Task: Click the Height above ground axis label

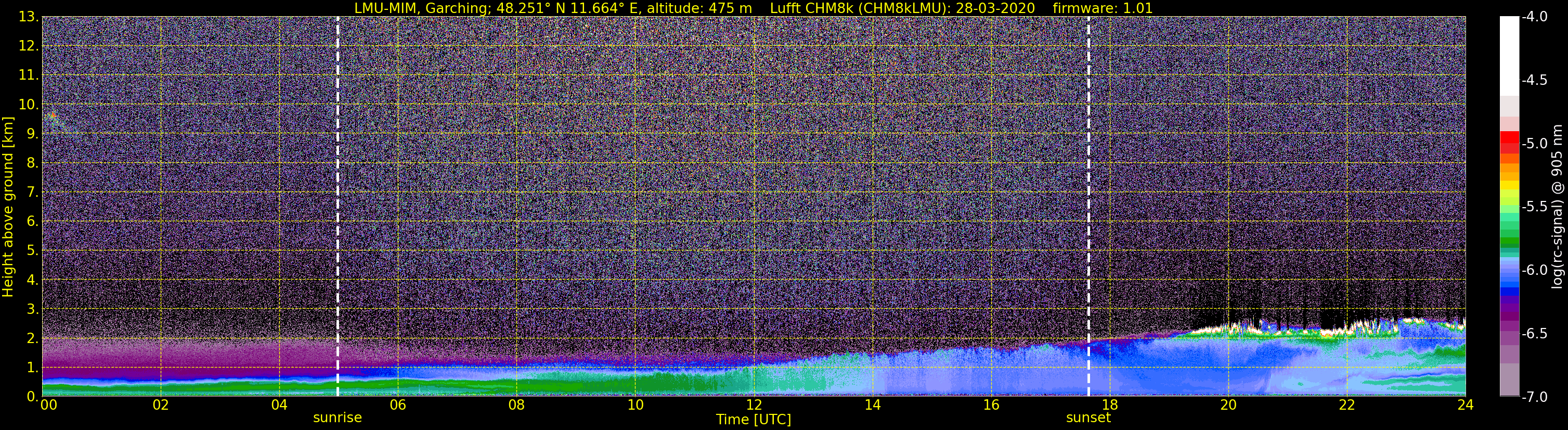Action: click(x=8, y=207)
